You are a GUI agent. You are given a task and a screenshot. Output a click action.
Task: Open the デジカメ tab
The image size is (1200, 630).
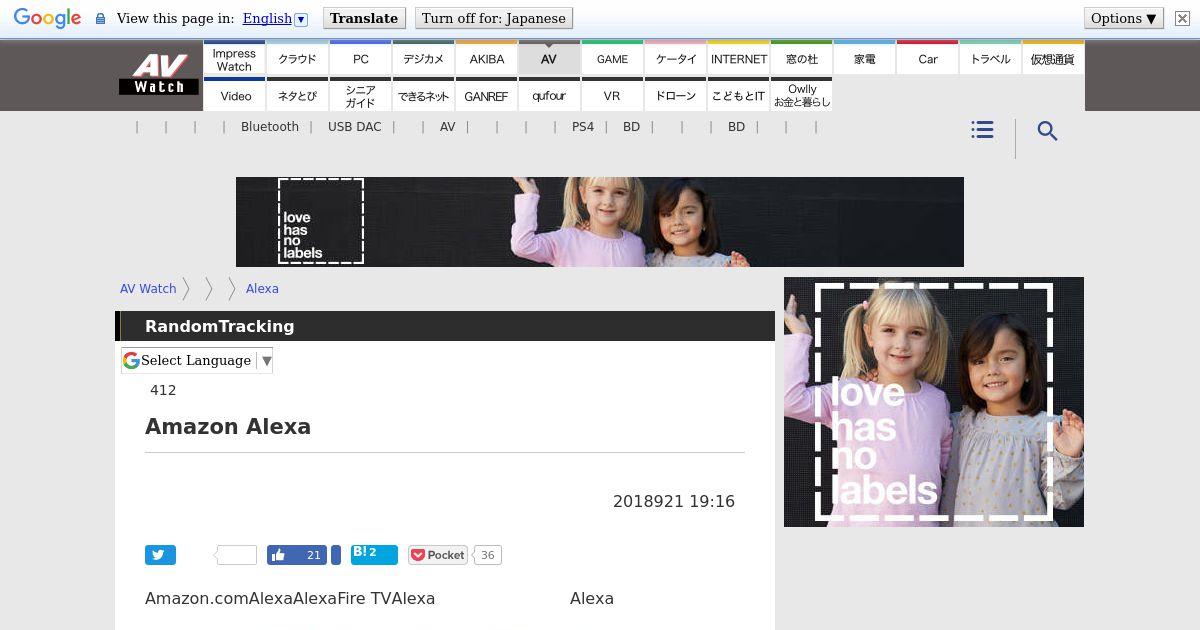click(423, 59)
